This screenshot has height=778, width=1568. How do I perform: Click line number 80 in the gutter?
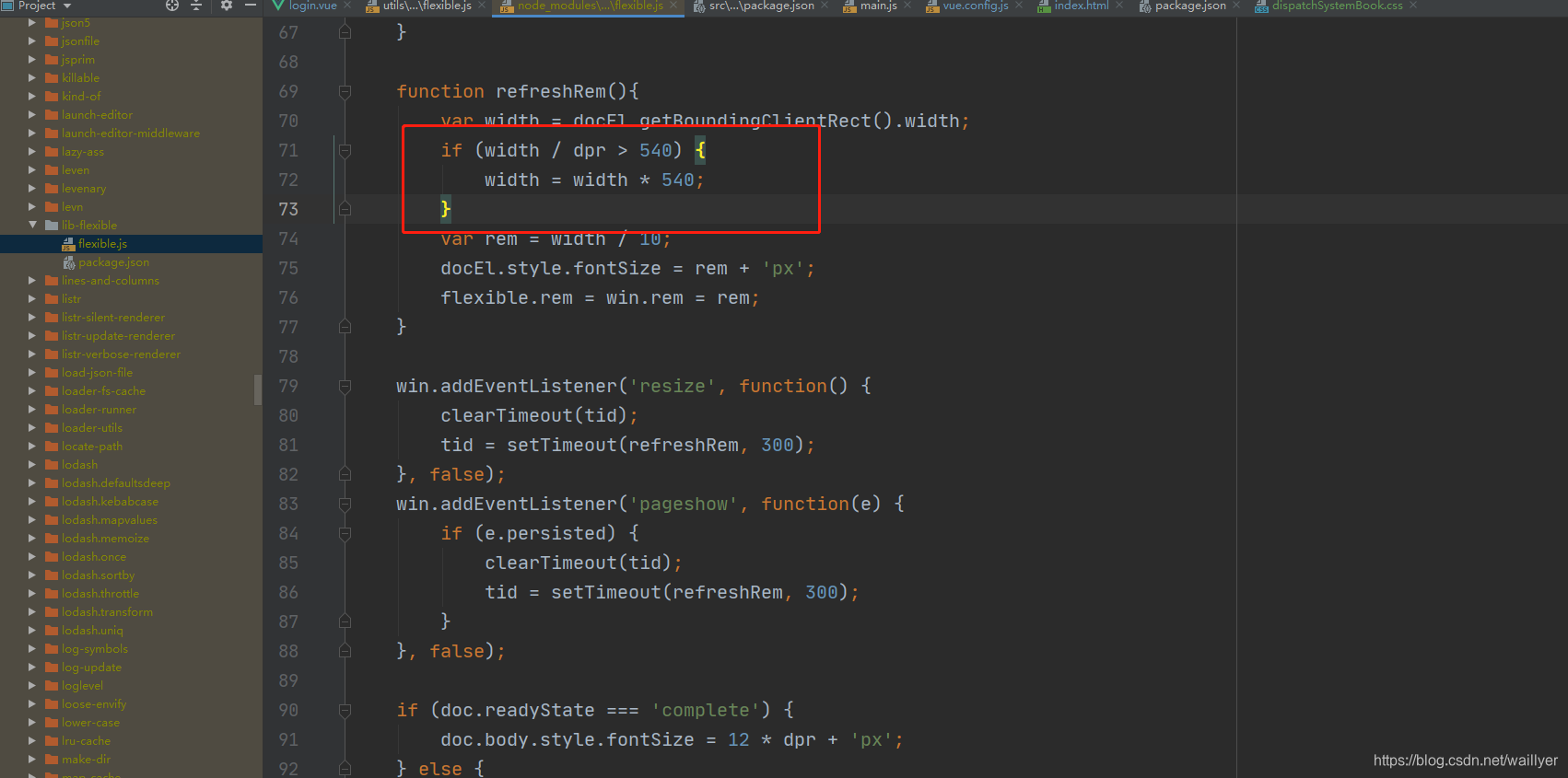pos(288,415)
